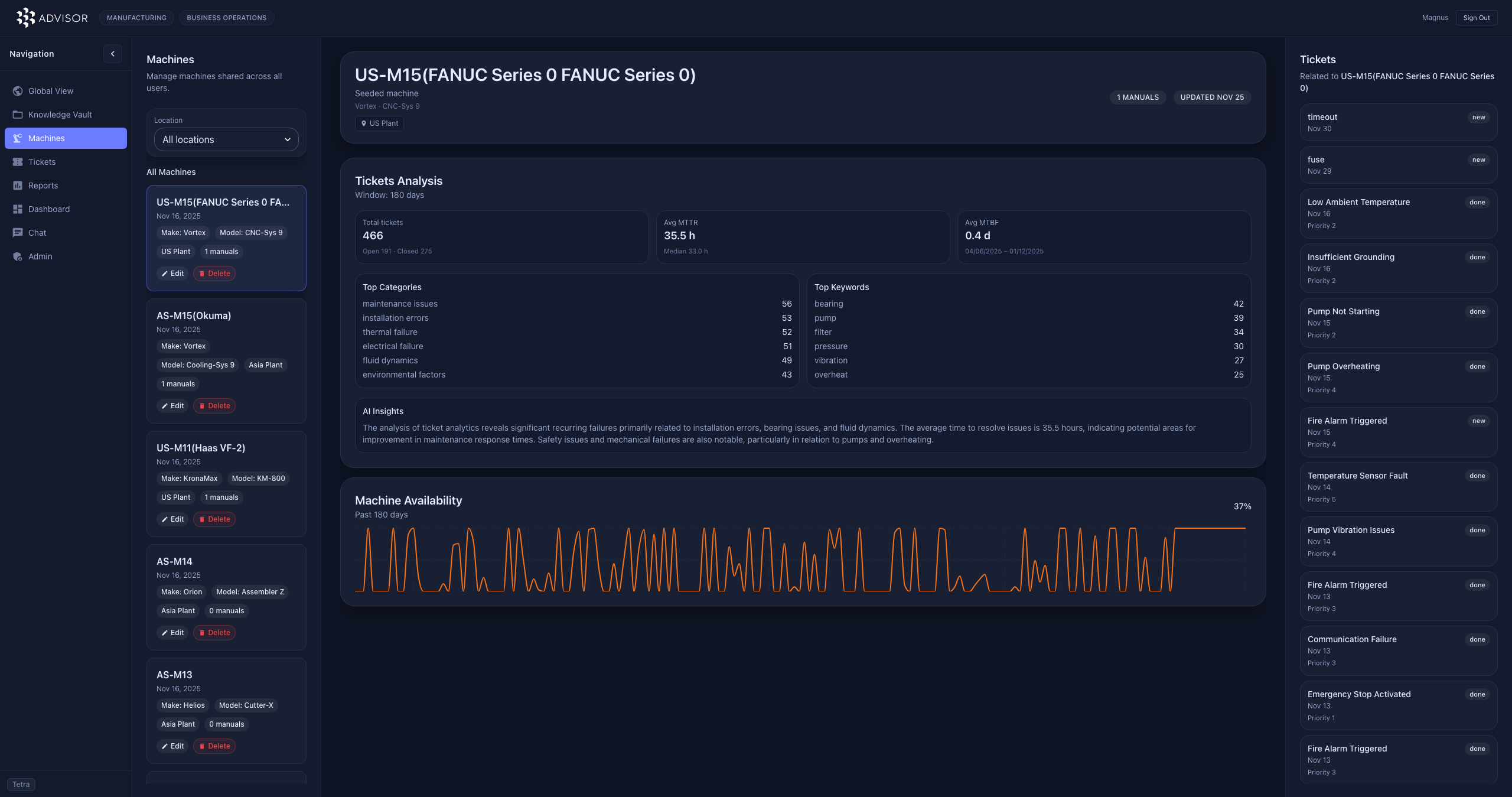1512x797 pixels.
Task: Switch to Manufacturing top tab
Action: [x=136, y=18]
